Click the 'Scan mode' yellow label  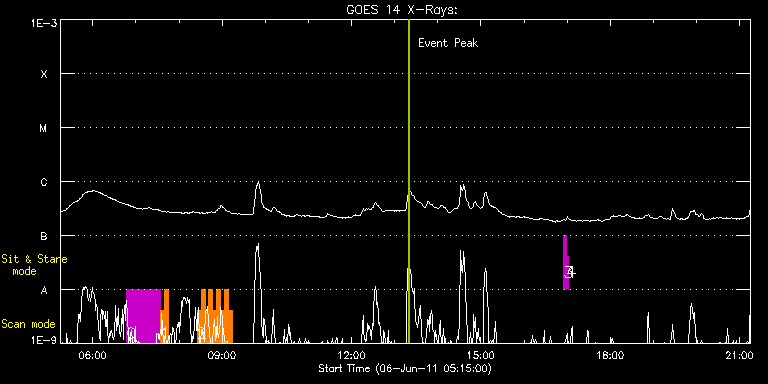click(x=28, y=324)
